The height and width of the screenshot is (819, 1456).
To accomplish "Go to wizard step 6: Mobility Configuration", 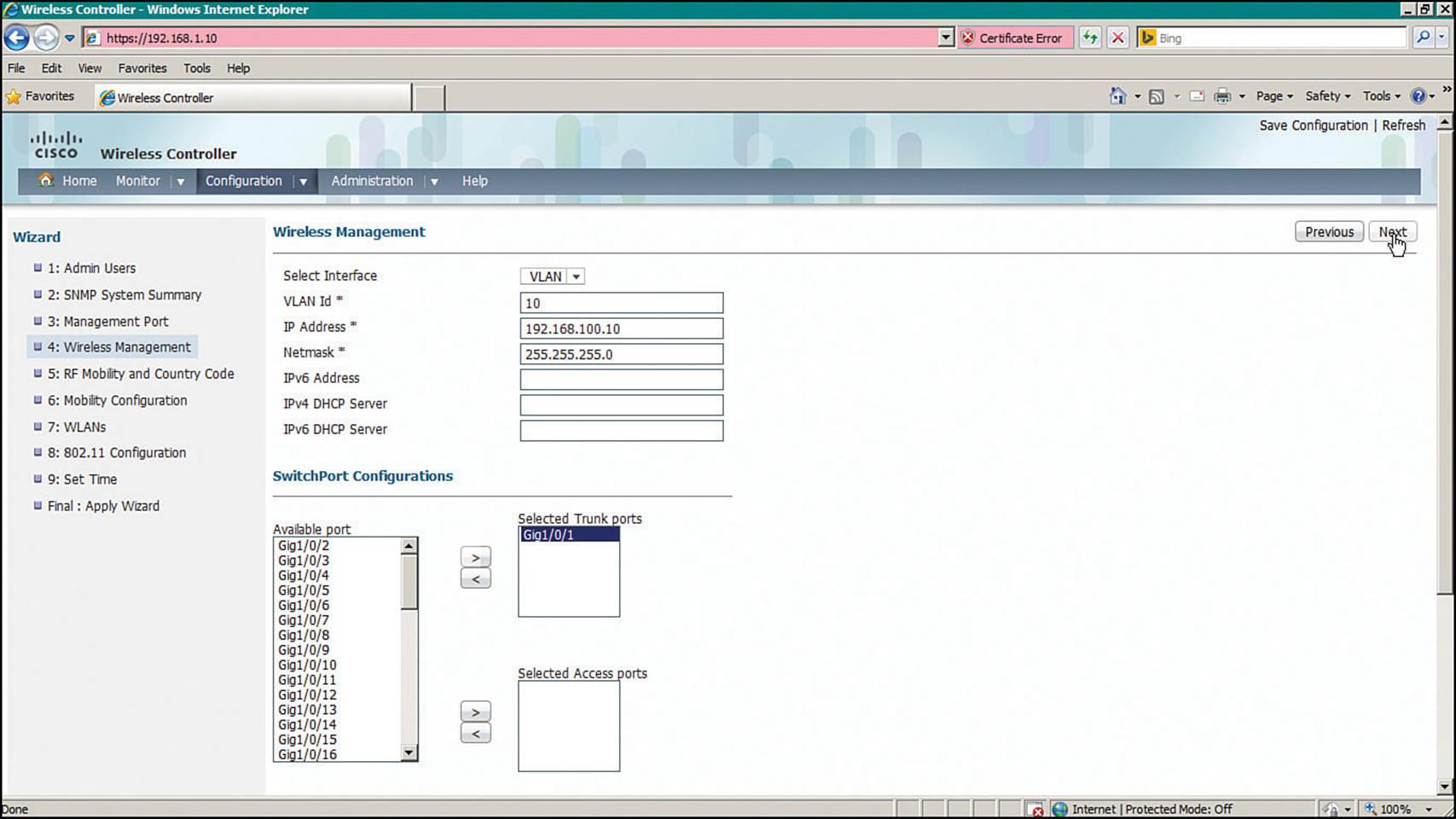I will (x=118, y=400).
